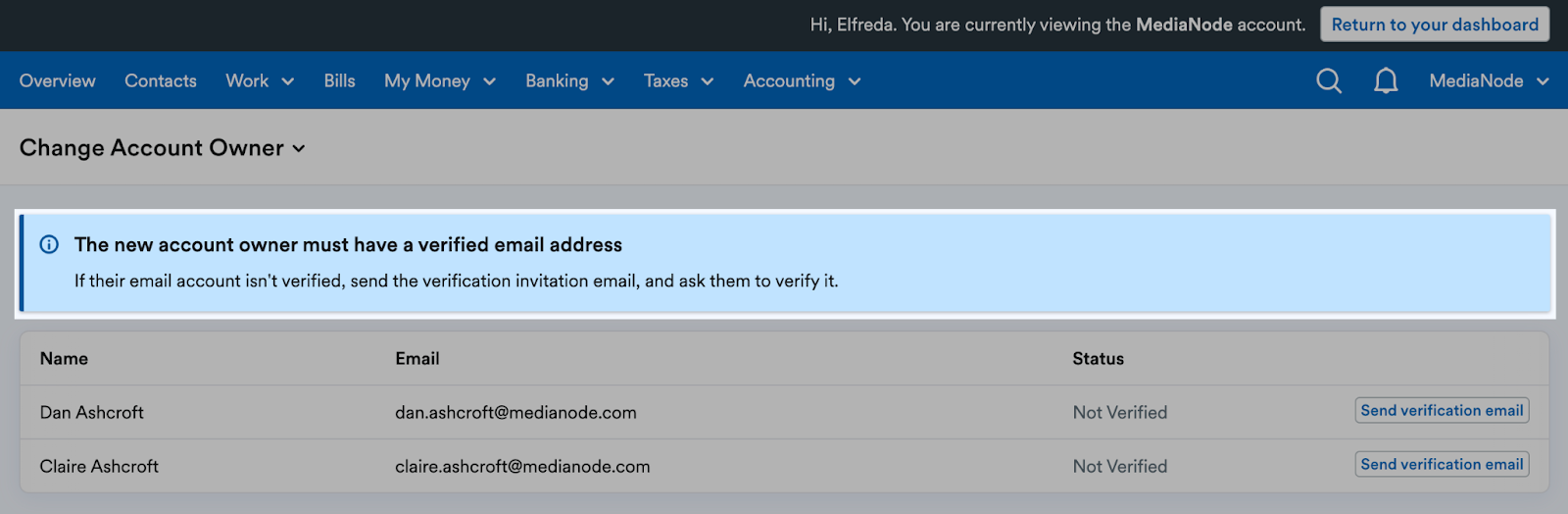Click dan.ashcroft@medianode.com email
This screenshot has width=1568, height=514.
515,413
